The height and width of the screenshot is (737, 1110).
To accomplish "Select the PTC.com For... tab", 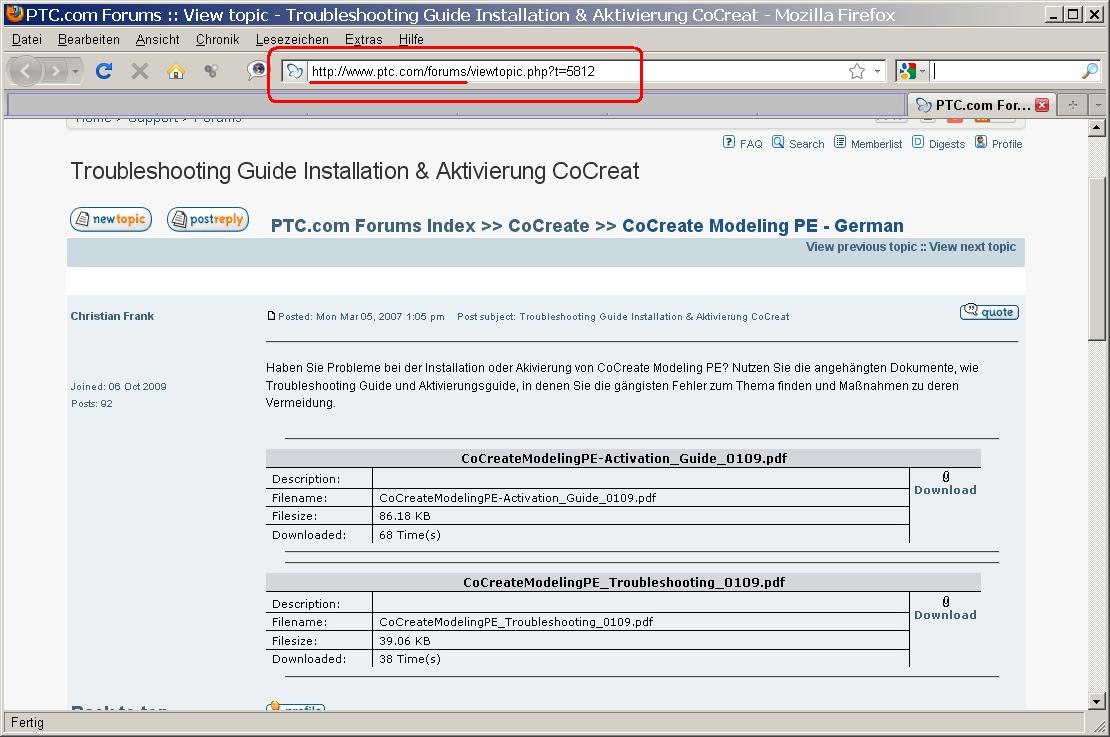I will click(981, 105).
